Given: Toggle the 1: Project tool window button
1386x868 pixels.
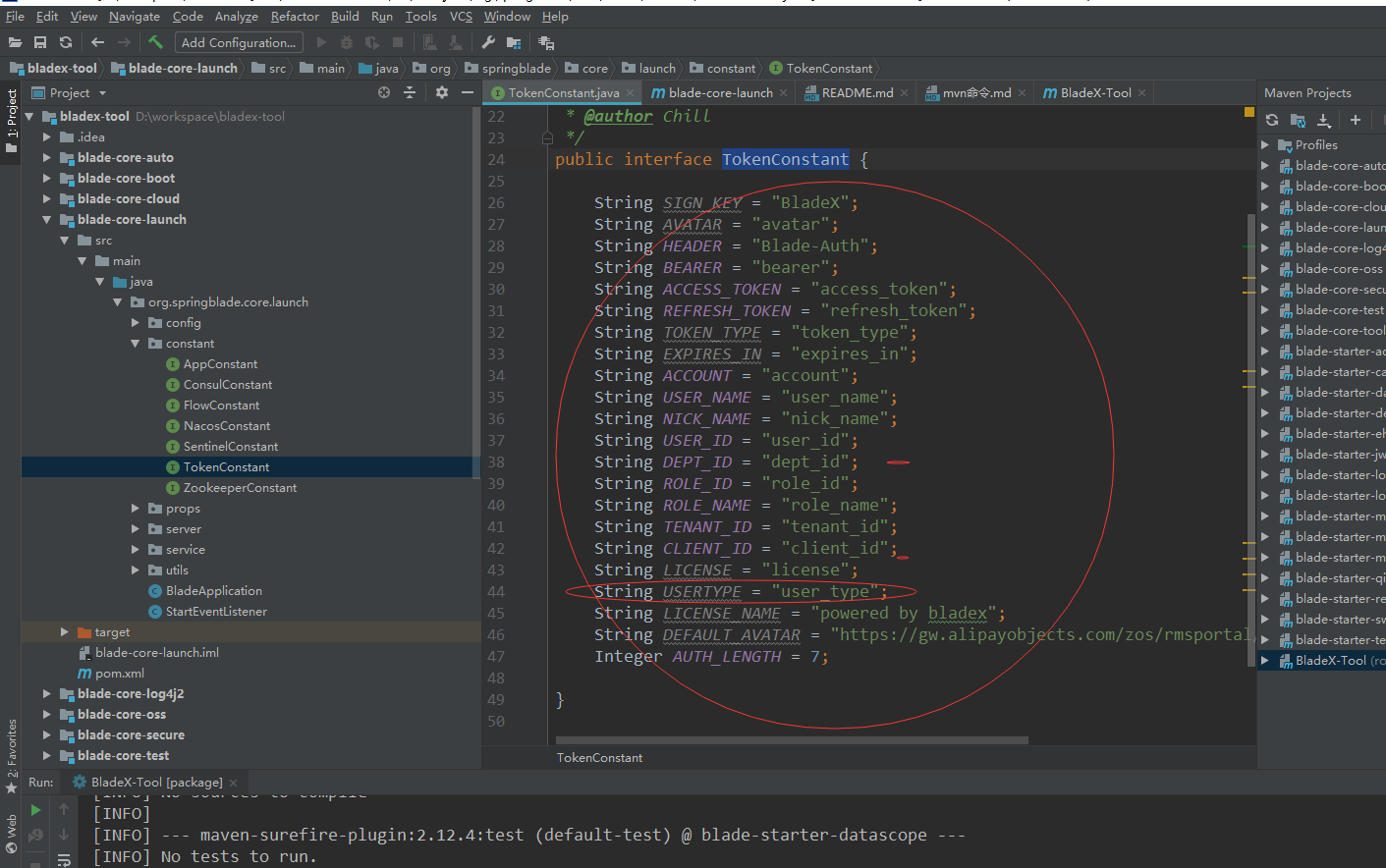Looking at the screenshot, I should pos(12,121).
